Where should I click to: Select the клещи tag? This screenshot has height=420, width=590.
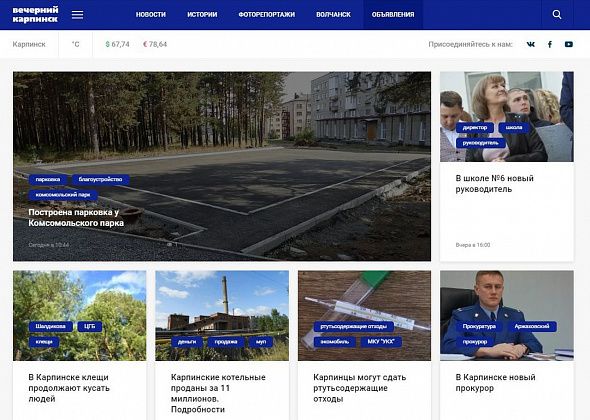click(44, 342)
